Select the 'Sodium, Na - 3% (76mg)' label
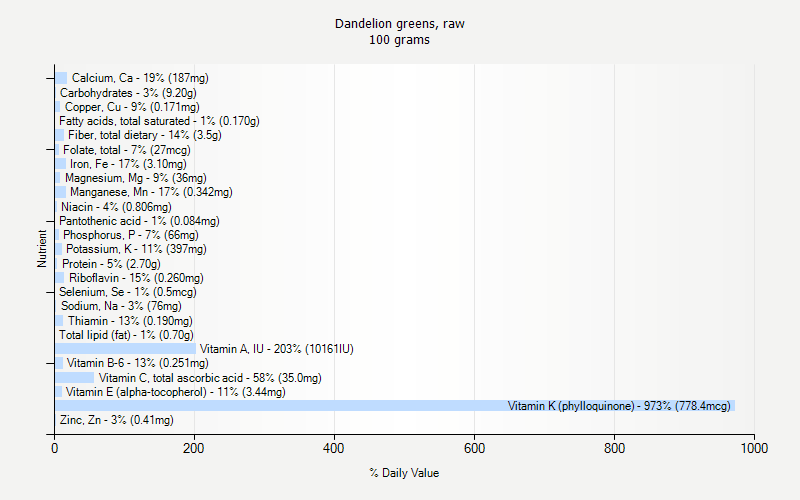 tap(121, 306)
